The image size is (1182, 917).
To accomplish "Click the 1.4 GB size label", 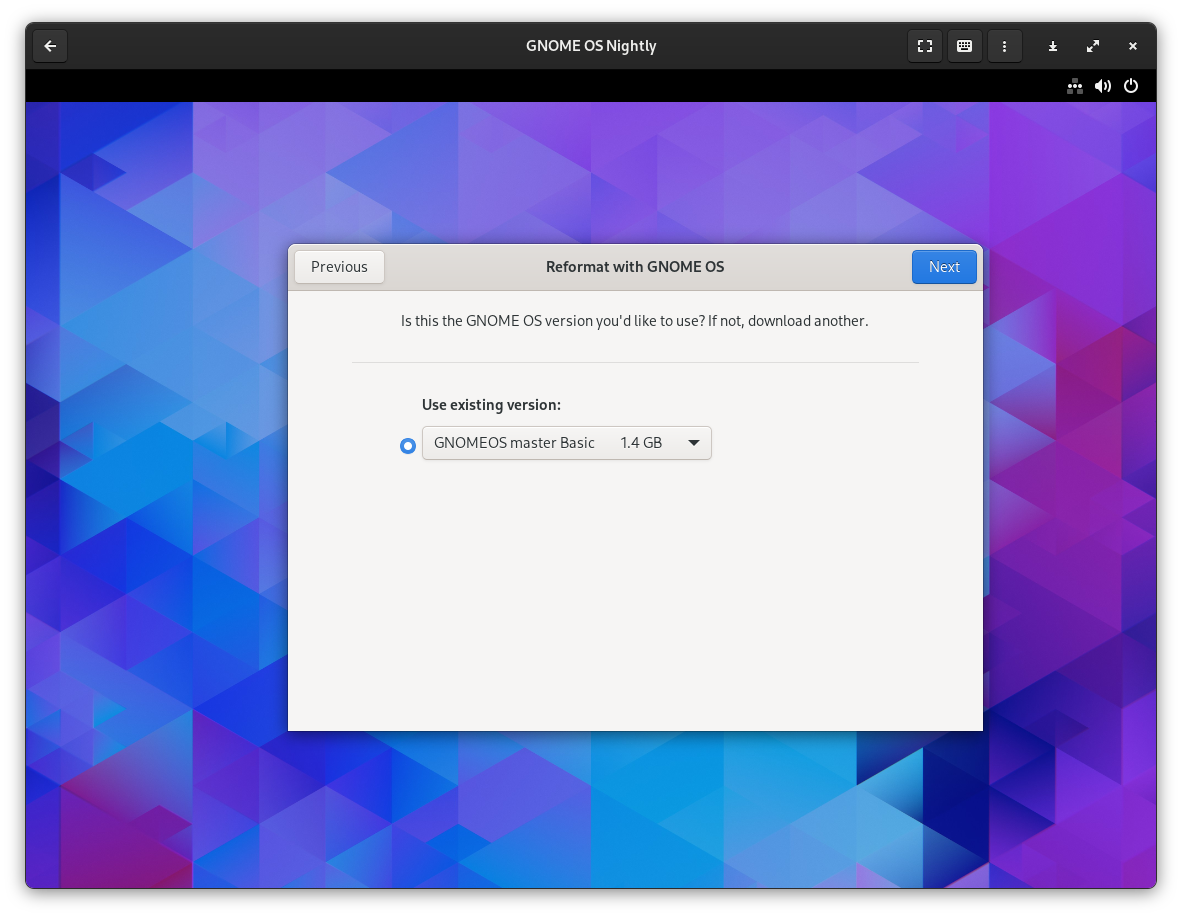I will click(x=642, y=443).
